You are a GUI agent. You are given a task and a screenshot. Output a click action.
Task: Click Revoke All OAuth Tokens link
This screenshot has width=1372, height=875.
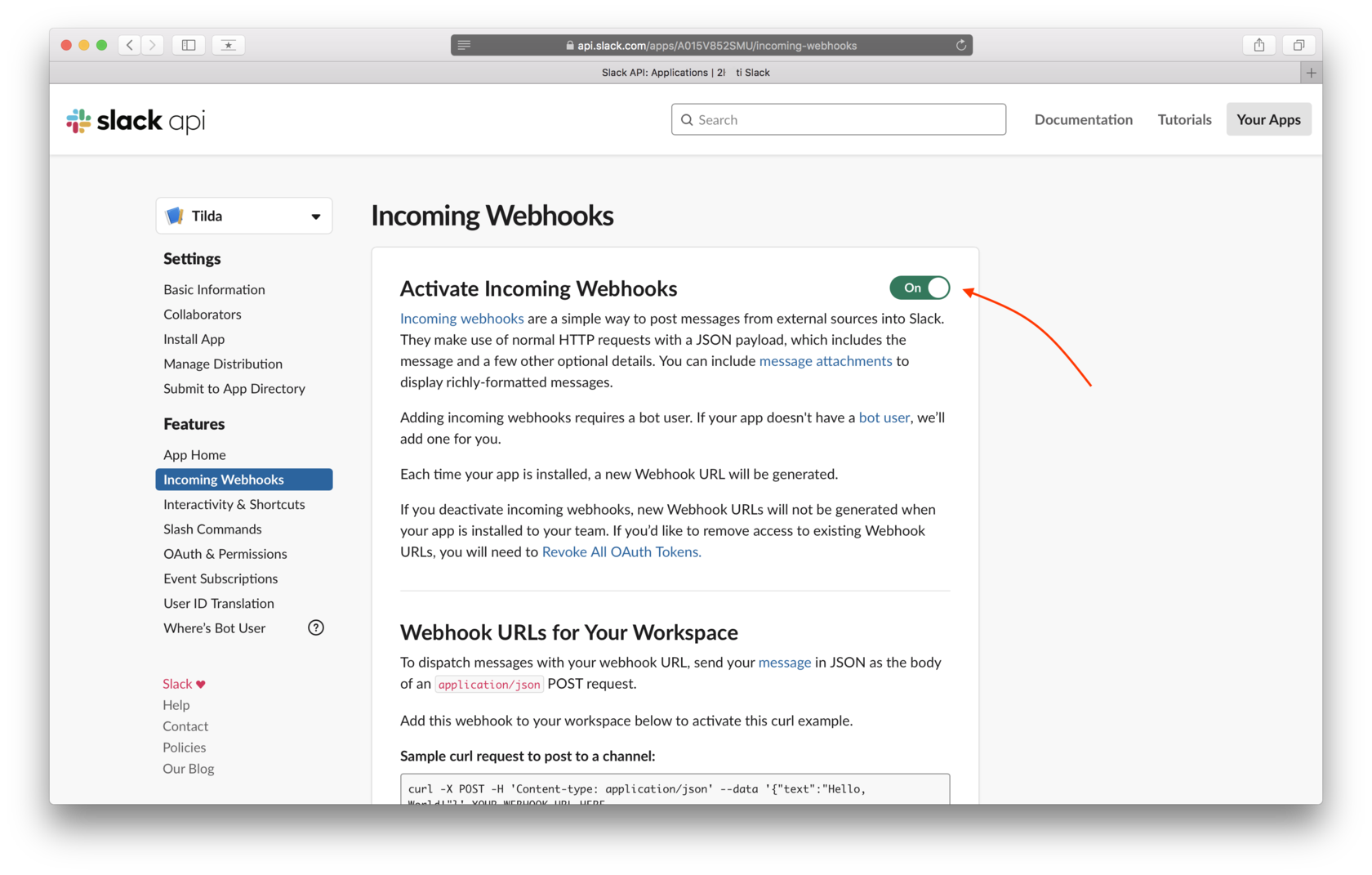[621, 552]
